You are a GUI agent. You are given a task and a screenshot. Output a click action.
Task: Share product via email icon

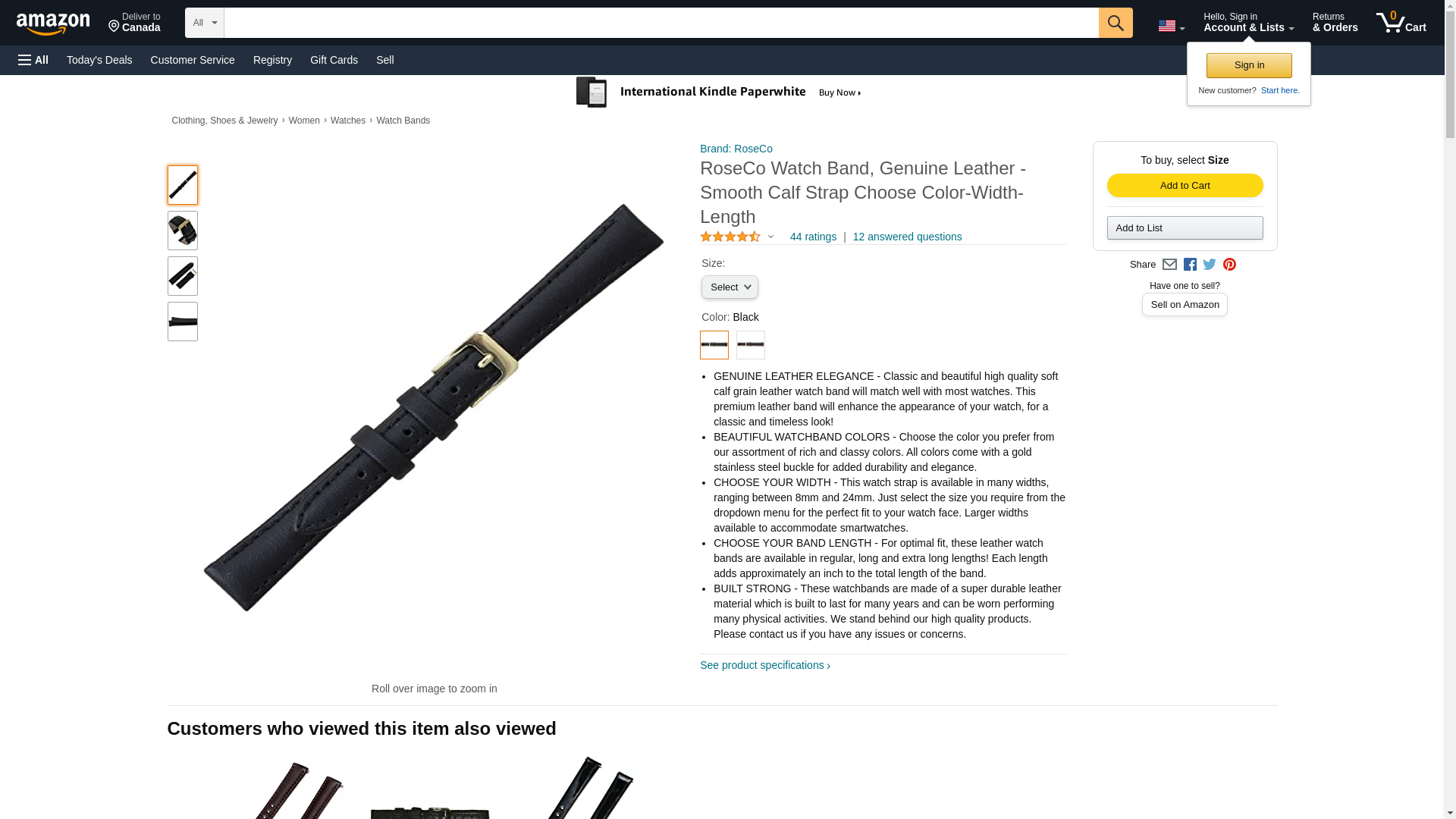(1169, 265)
